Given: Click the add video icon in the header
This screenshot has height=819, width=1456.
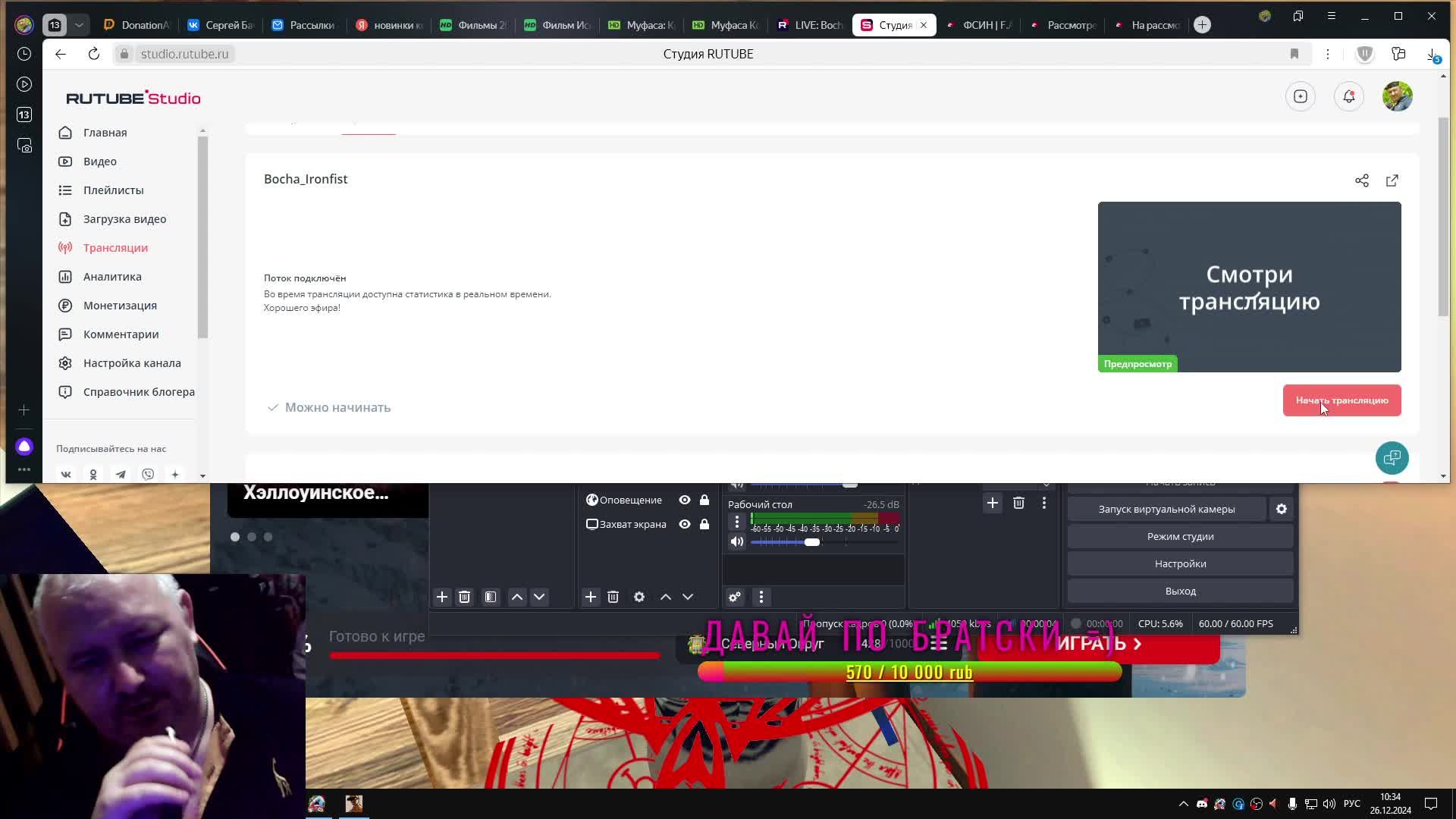Looking at the screenshot, I should pos(1301,96).
